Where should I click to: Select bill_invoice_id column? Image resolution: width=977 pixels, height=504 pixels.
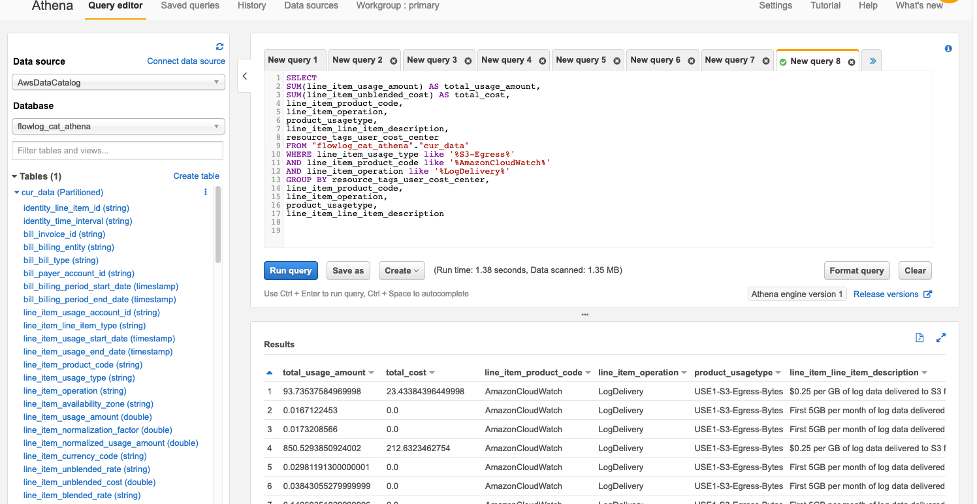point(64,234)
